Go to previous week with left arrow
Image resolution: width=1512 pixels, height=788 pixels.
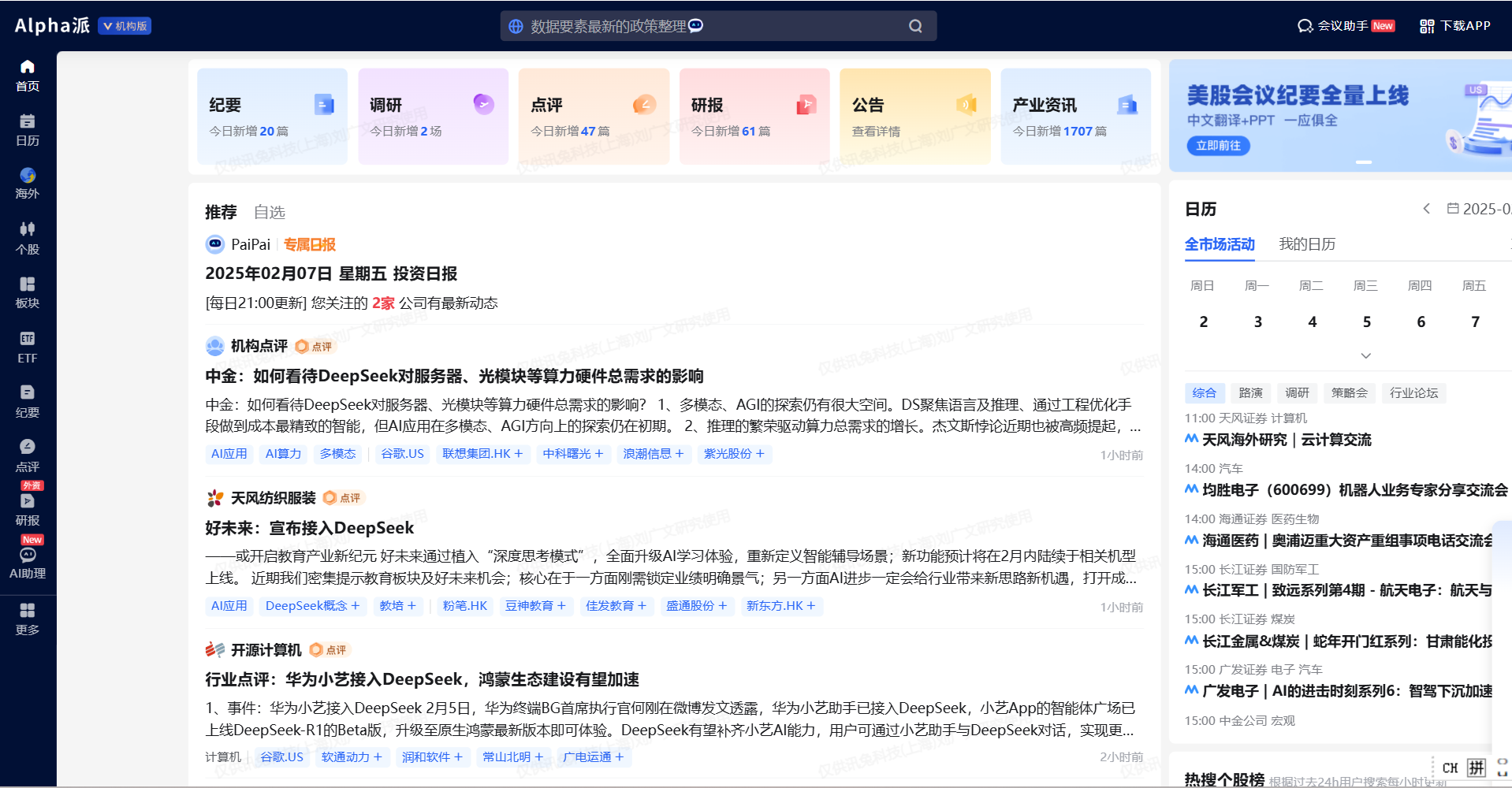[x=1426, y=209]
